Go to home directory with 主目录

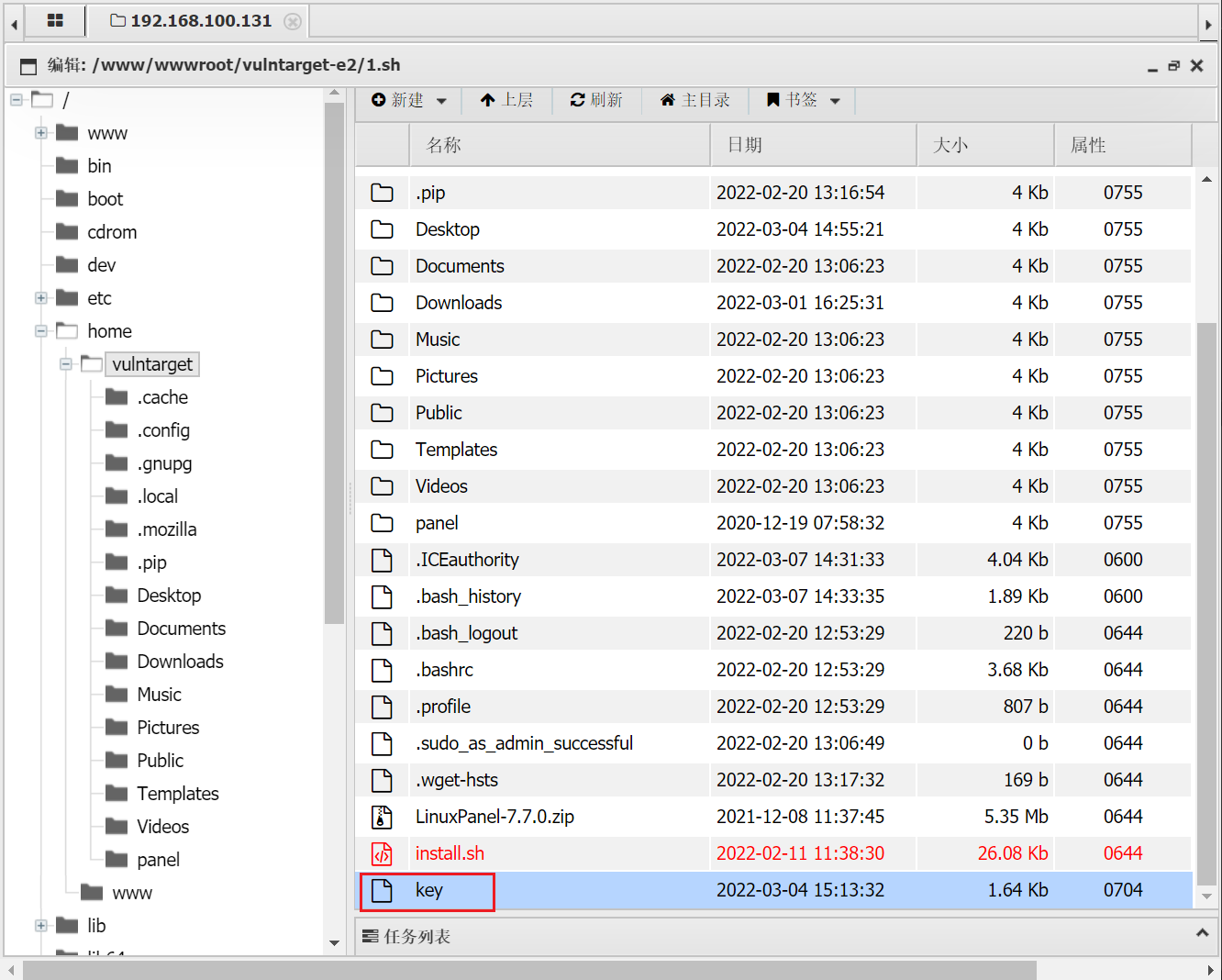point(695,100)
